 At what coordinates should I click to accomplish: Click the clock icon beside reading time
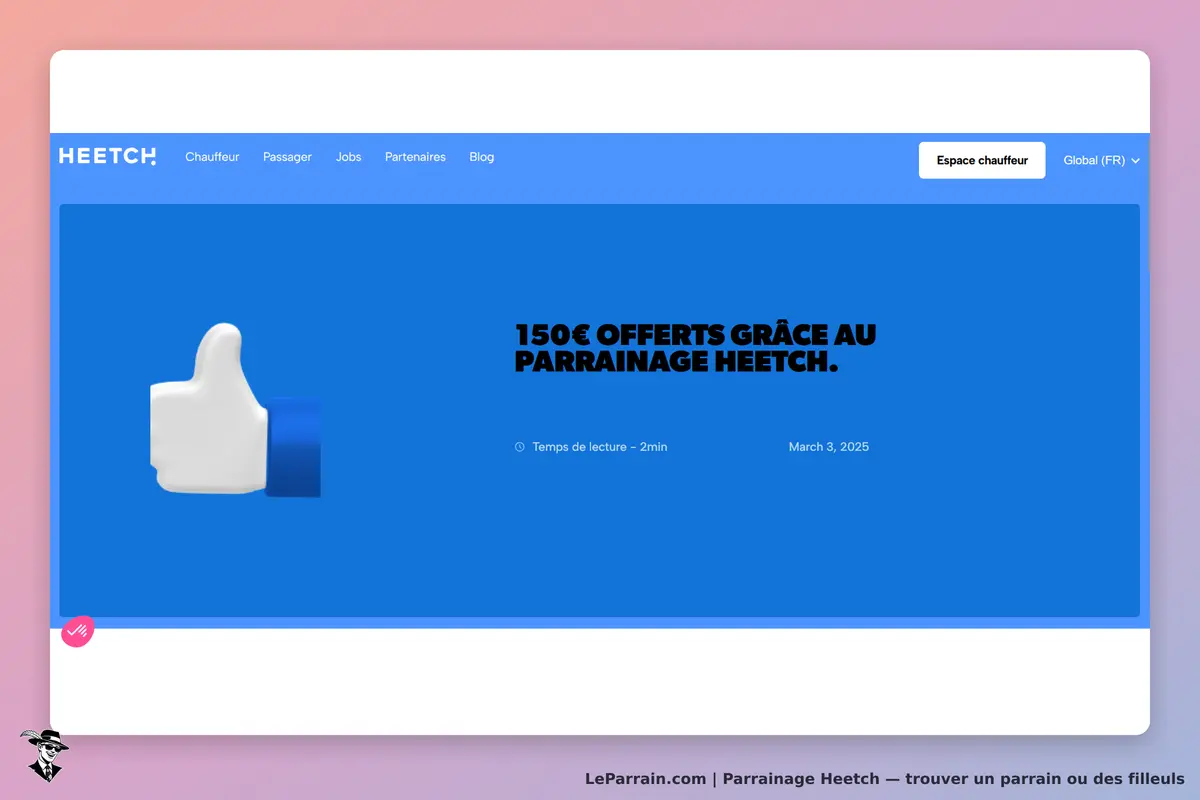pos(519,447)
